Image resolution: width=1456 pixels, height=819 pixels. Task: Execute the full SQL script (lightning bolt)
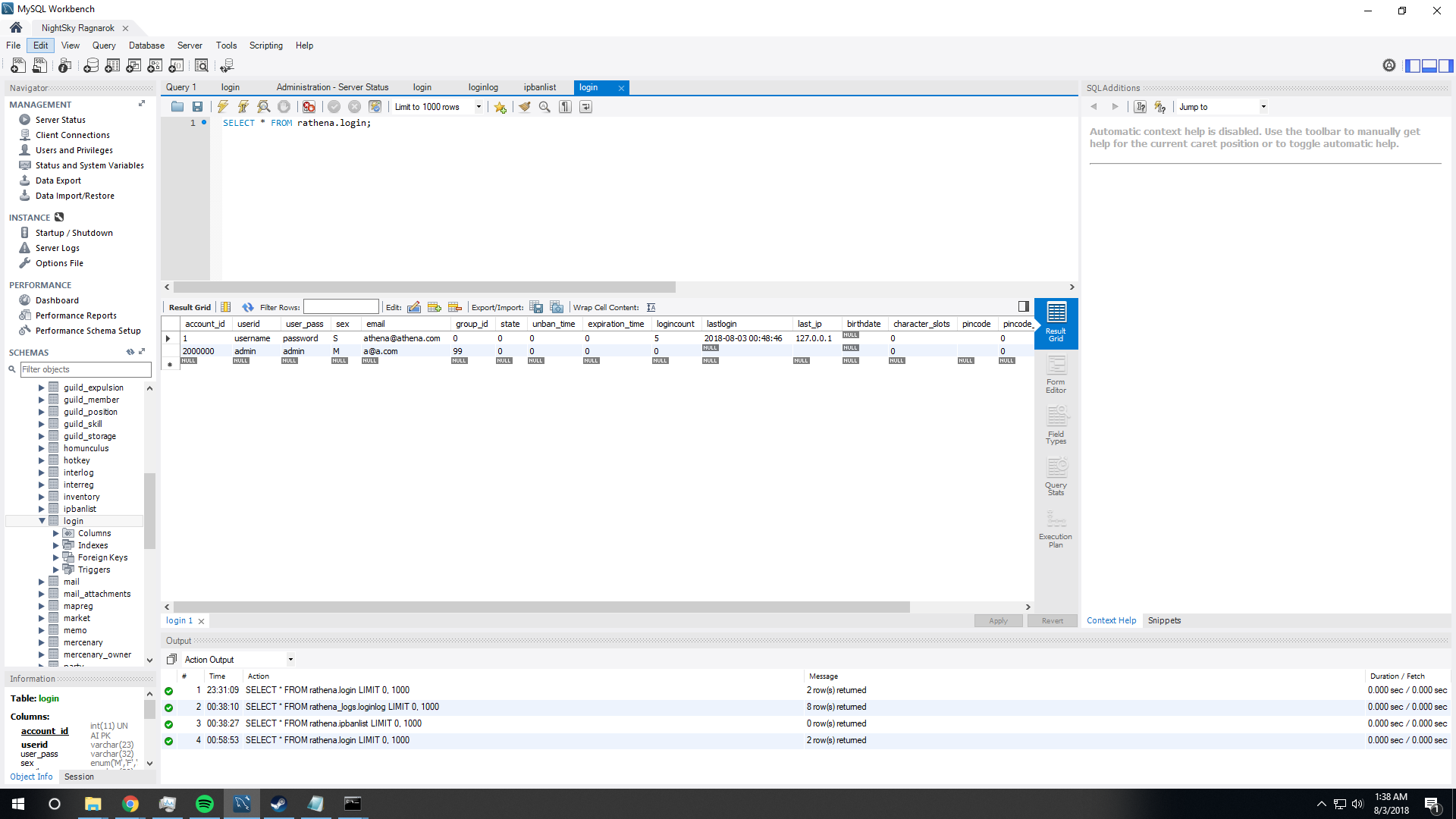point(223,107)
